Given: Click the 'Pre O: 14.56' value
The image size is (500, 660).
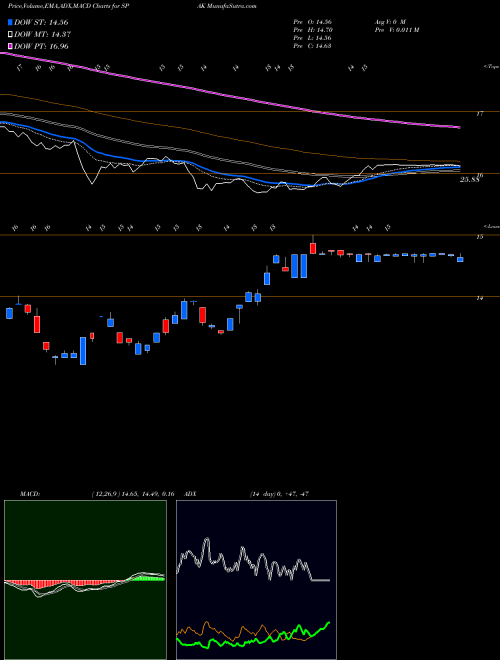Looking at the screenshot, I should [x=313, y=21].
